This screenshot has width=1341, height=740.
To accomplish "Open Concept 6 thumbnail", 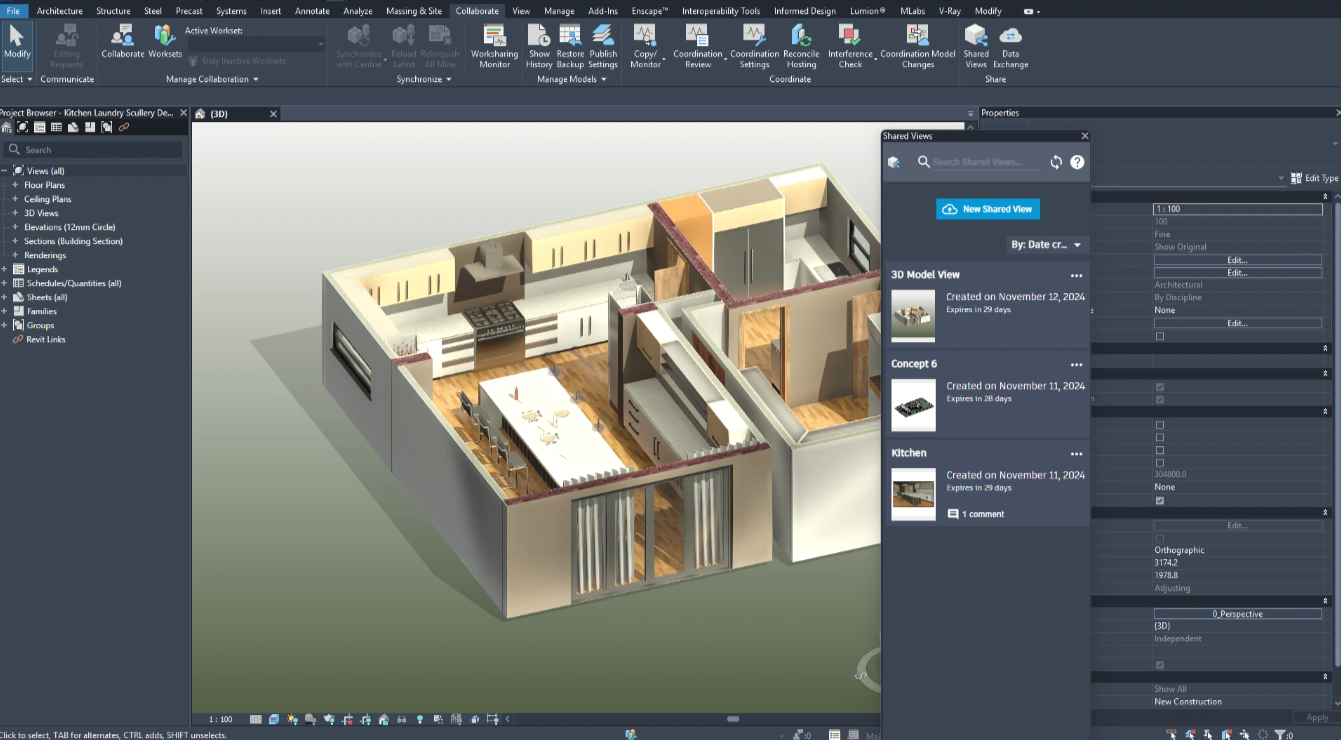I will (x=913, y=405).
